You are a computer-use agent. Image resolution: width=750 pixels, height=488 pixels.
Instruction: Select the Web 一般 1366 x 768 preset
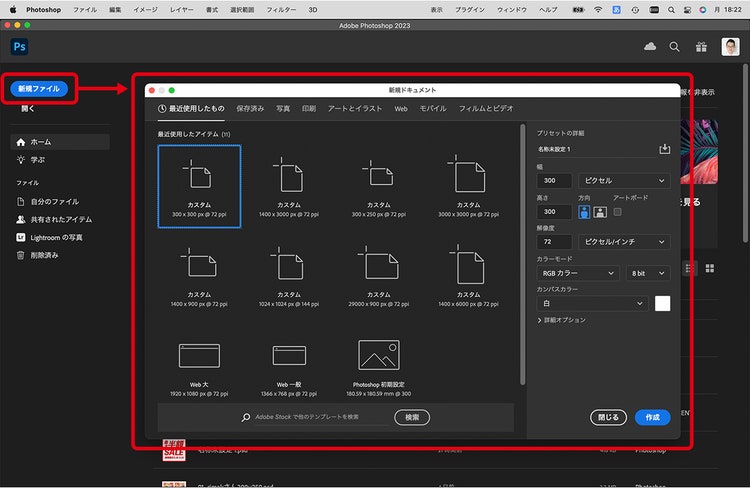289,368
